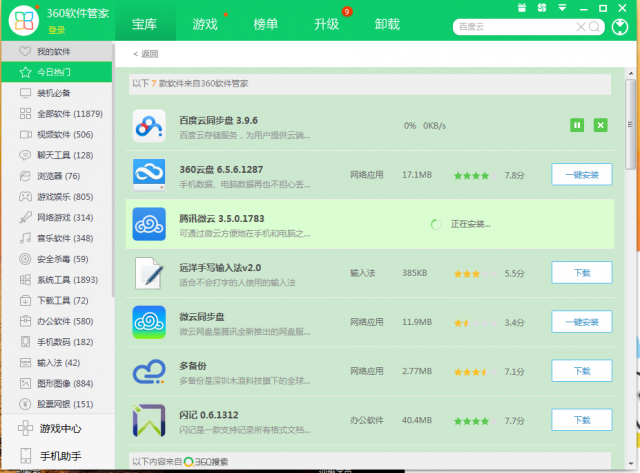640x473 pixels.
Task: Go to the 升级 tab
Action: [326, 24]
